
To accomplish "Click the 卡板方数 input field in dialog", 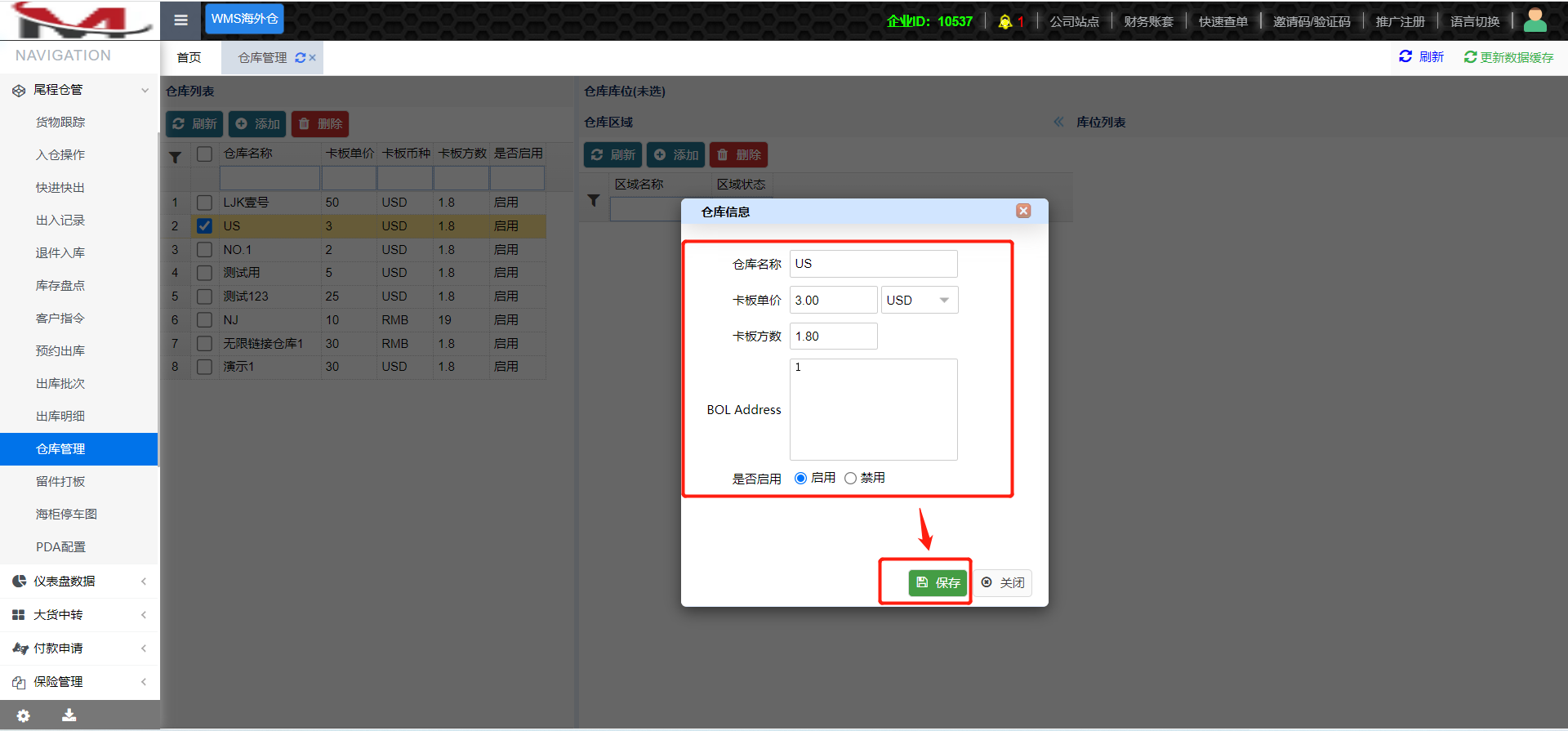I will [833, 337].
